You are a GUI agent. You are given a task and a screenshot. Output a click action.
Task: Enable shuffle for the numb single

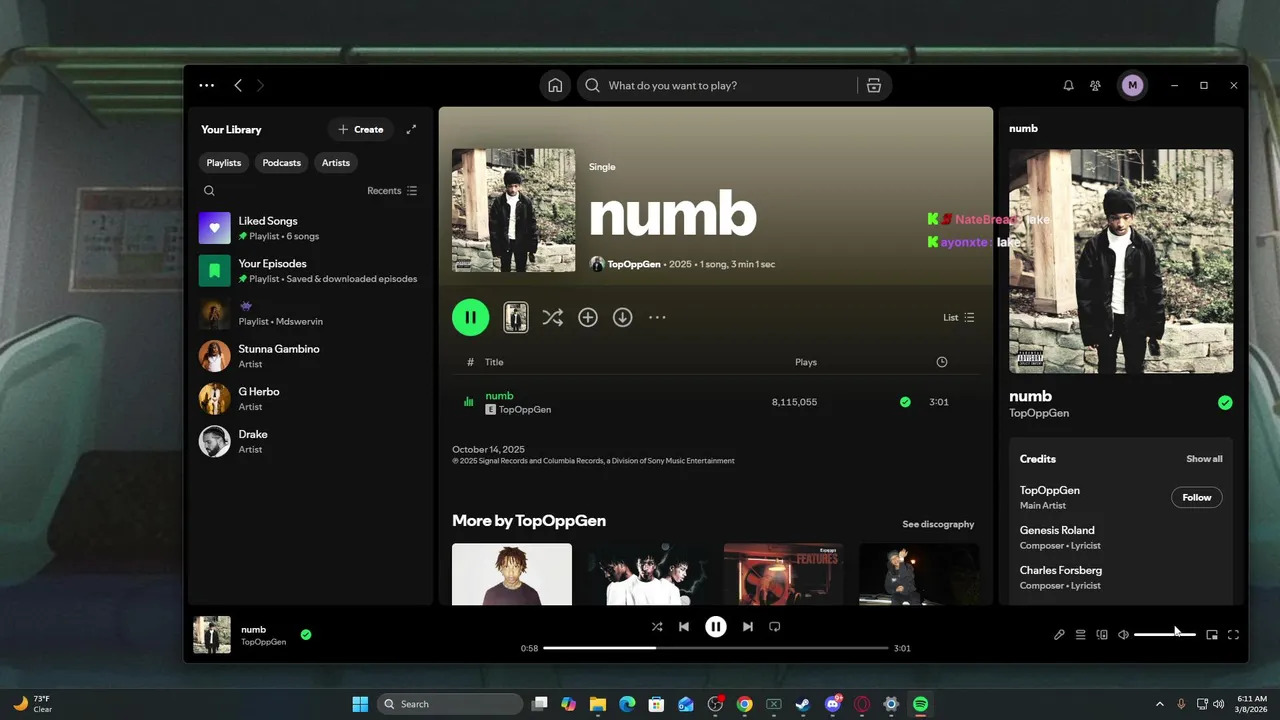[552, 317]
